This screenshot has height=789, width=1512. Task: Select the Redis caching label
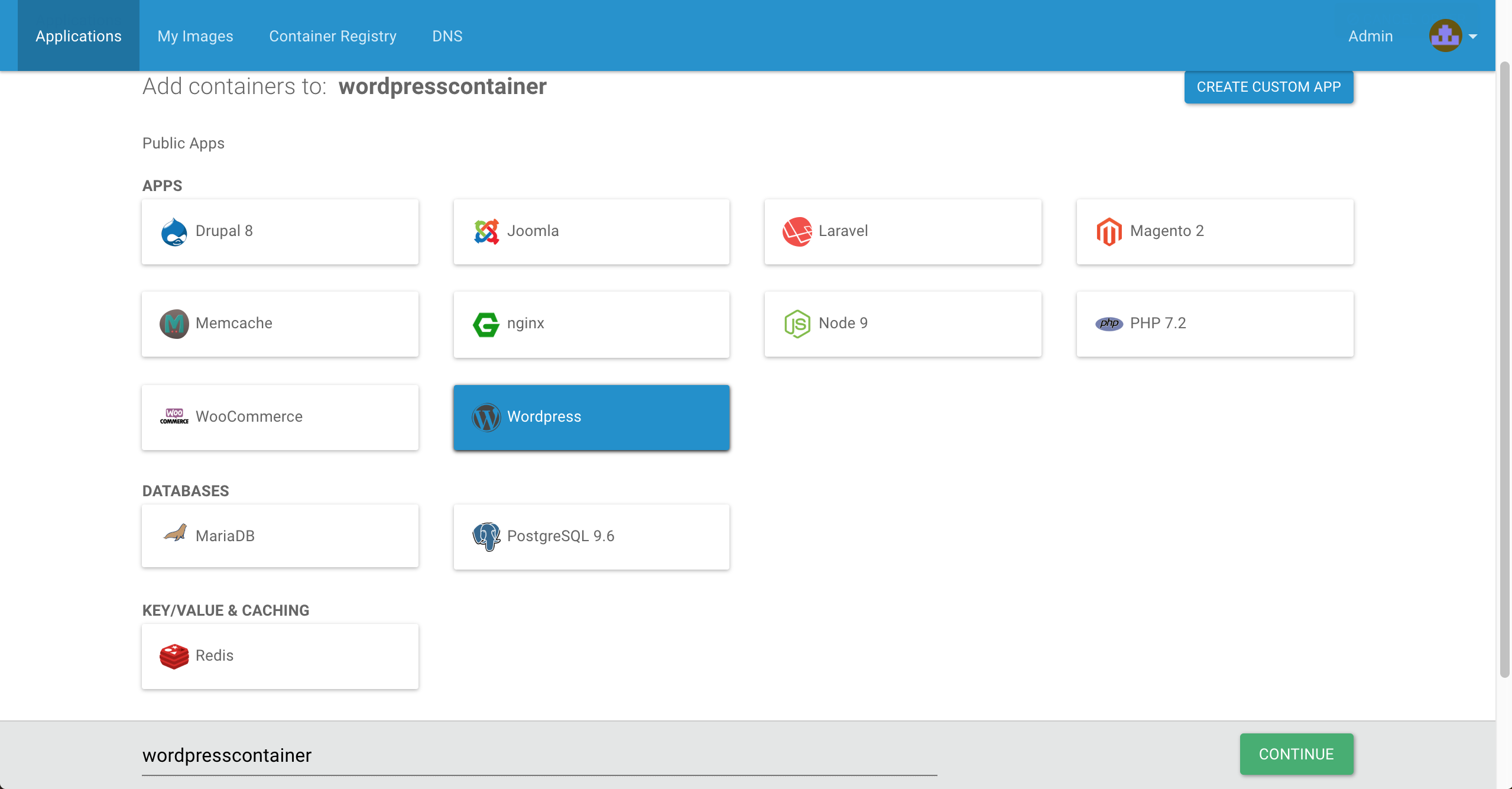pos(214,655)
